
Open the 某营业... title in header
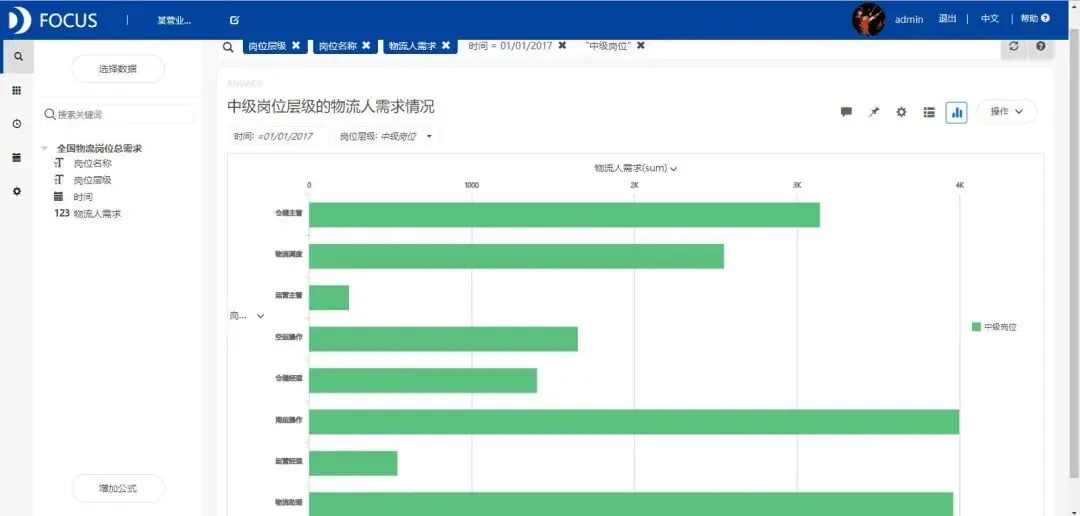(174, 21)
